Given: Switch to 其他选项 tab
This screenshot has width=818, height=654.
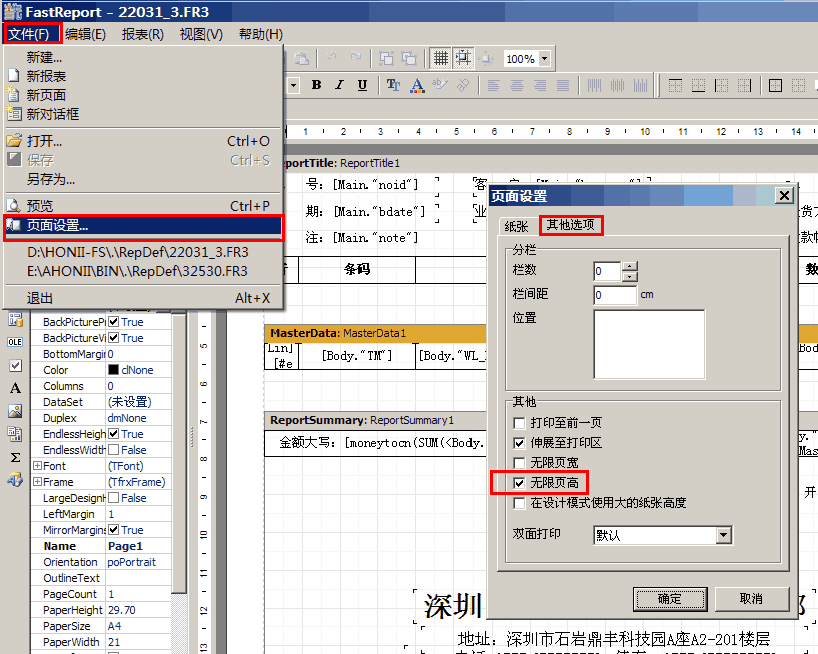Looking at the screenshot, I should pyautogui.click(x=570, y=225).
